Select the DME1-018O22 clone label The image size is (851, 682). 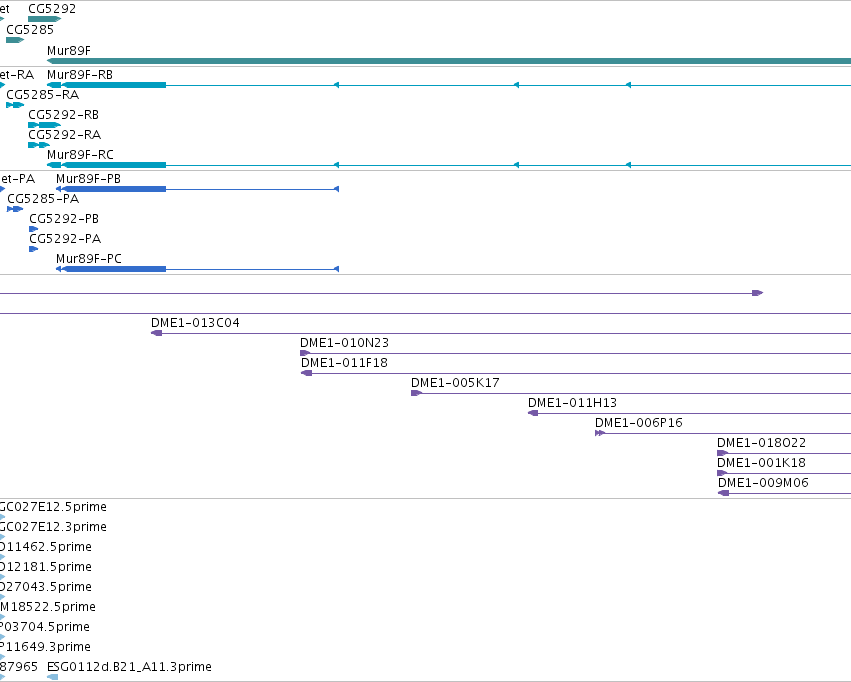point(761,443)
